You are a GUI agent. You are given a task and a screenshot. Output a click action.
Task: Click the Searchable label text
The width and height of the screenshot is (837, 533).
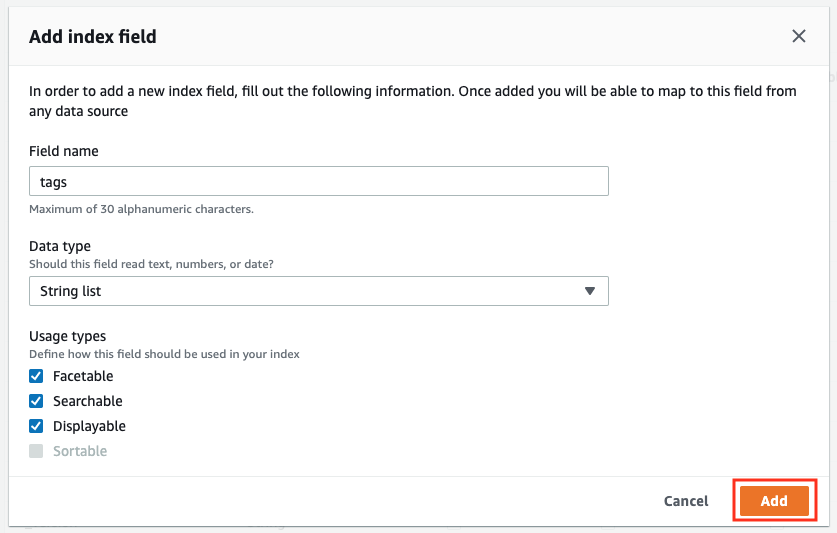(88, 401)
